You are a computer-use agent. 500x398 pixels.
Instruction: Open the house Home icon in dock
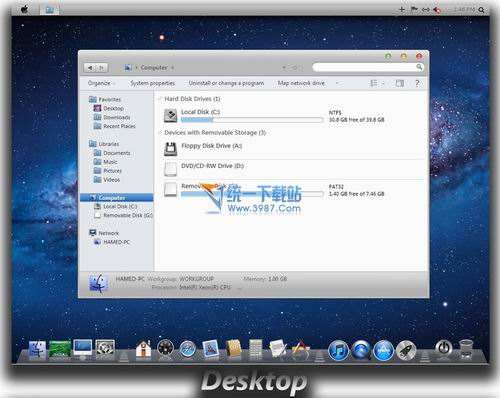pos(143,350)
